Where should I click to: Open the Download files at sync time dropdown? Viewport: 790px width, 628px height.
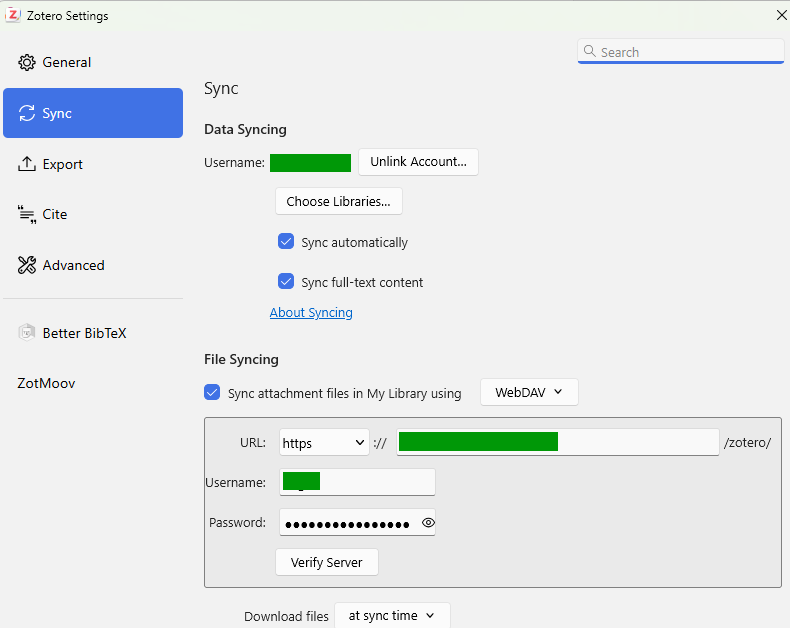[392, 615]
